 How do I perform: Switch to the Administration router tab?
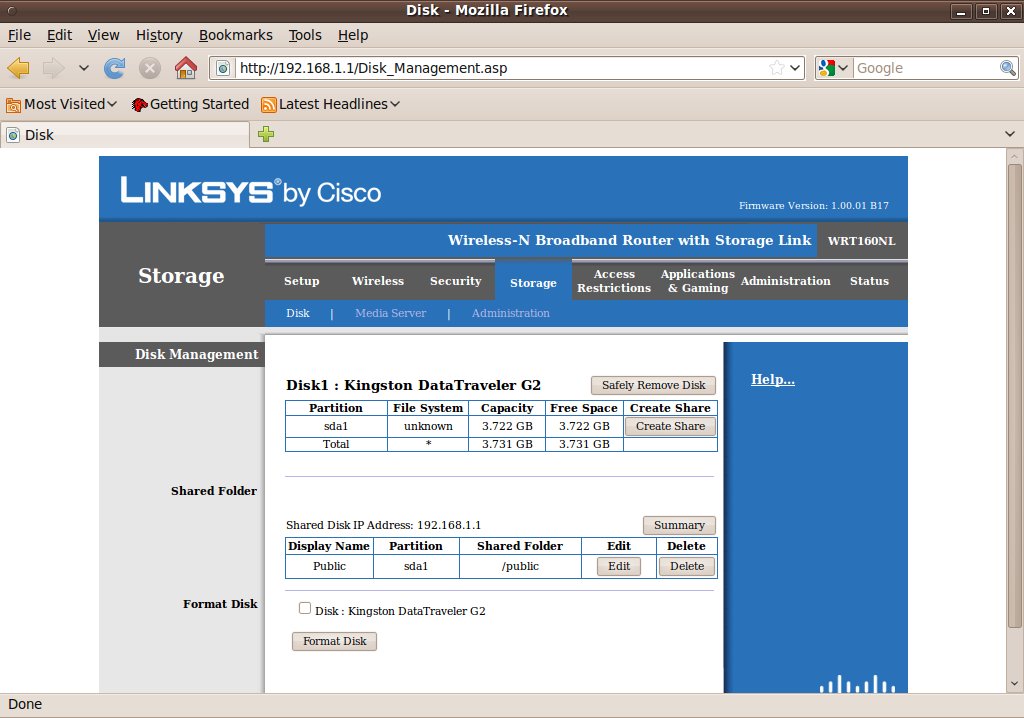point(785,281)
